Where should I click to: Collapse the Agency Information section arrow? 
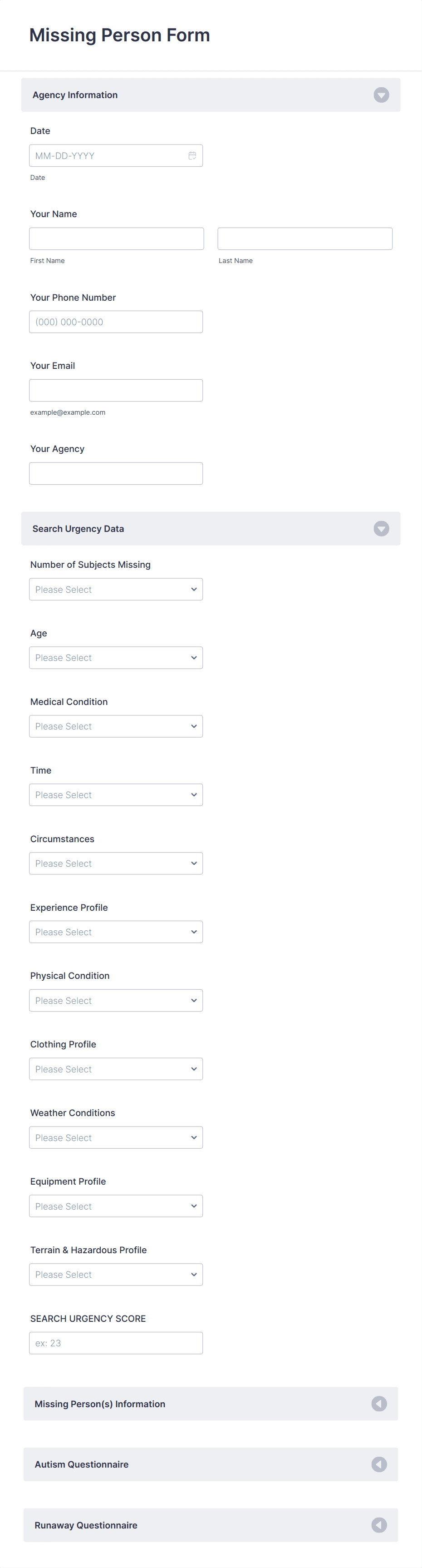(x=381, y=95)
